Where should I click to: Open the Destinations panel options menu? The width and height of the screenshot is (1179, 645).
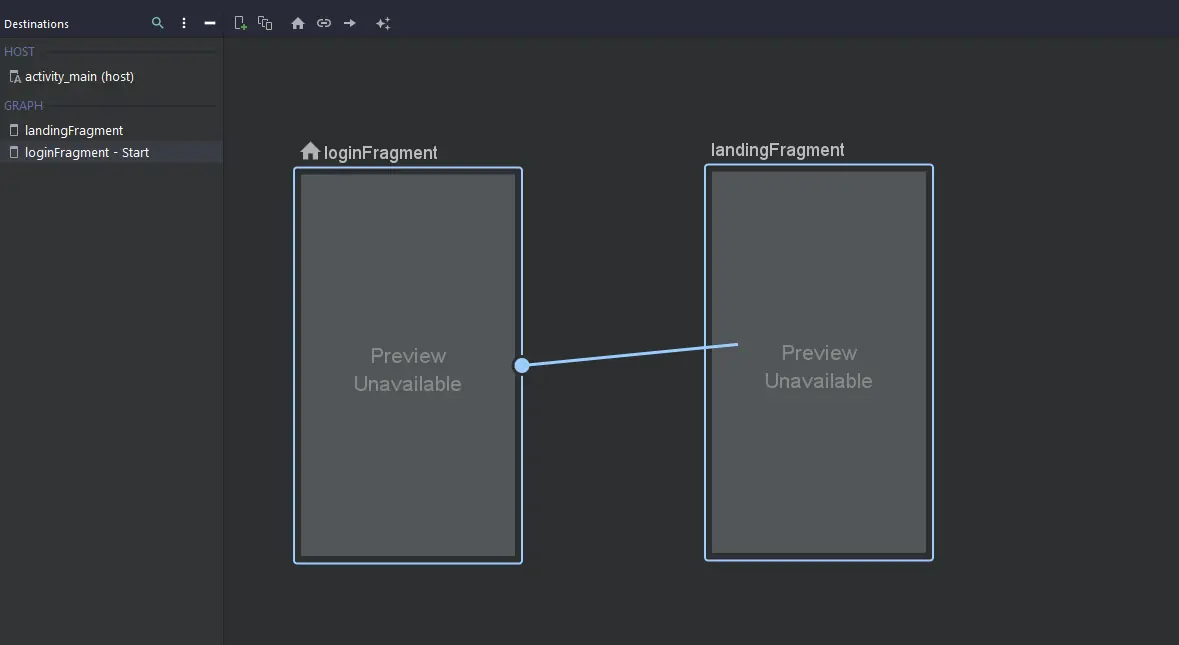[x=184, y=23]
